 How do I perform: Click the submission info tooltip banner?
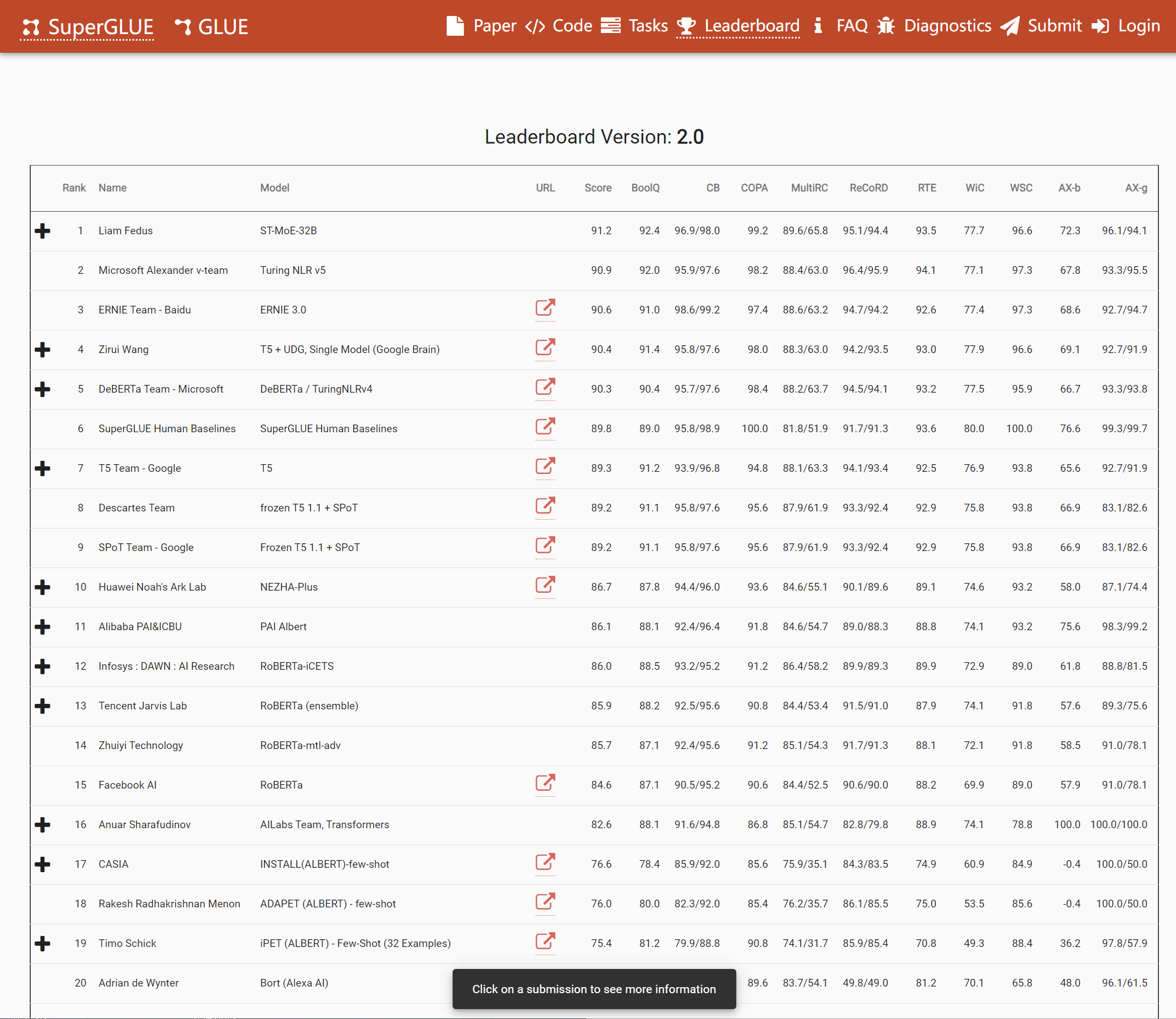pos(594,989)
